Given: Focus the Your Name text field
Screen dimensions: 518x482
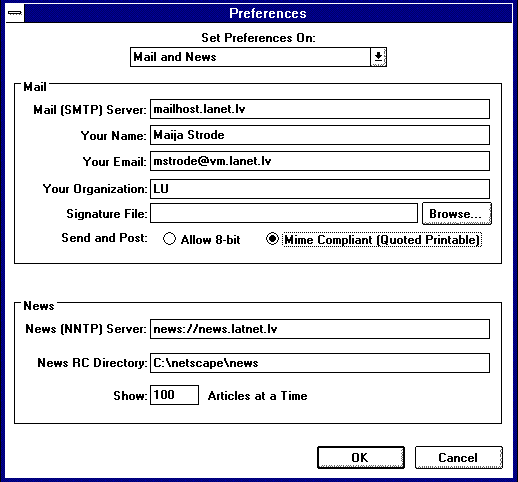Looking at the screenshot, I should click(x=320, y=135).
